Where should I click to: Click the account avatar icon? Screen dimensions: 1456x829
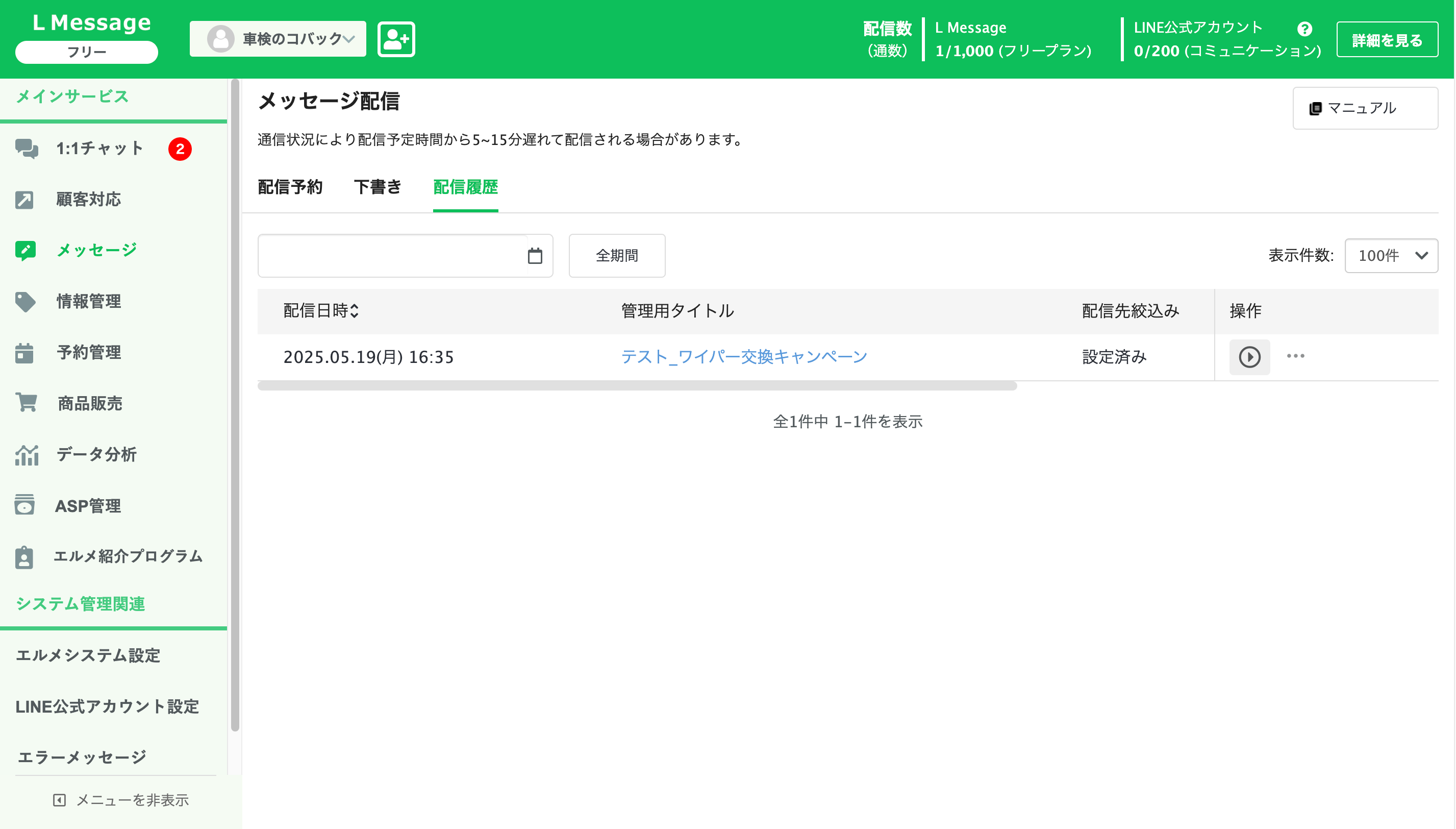click(221, 39)
